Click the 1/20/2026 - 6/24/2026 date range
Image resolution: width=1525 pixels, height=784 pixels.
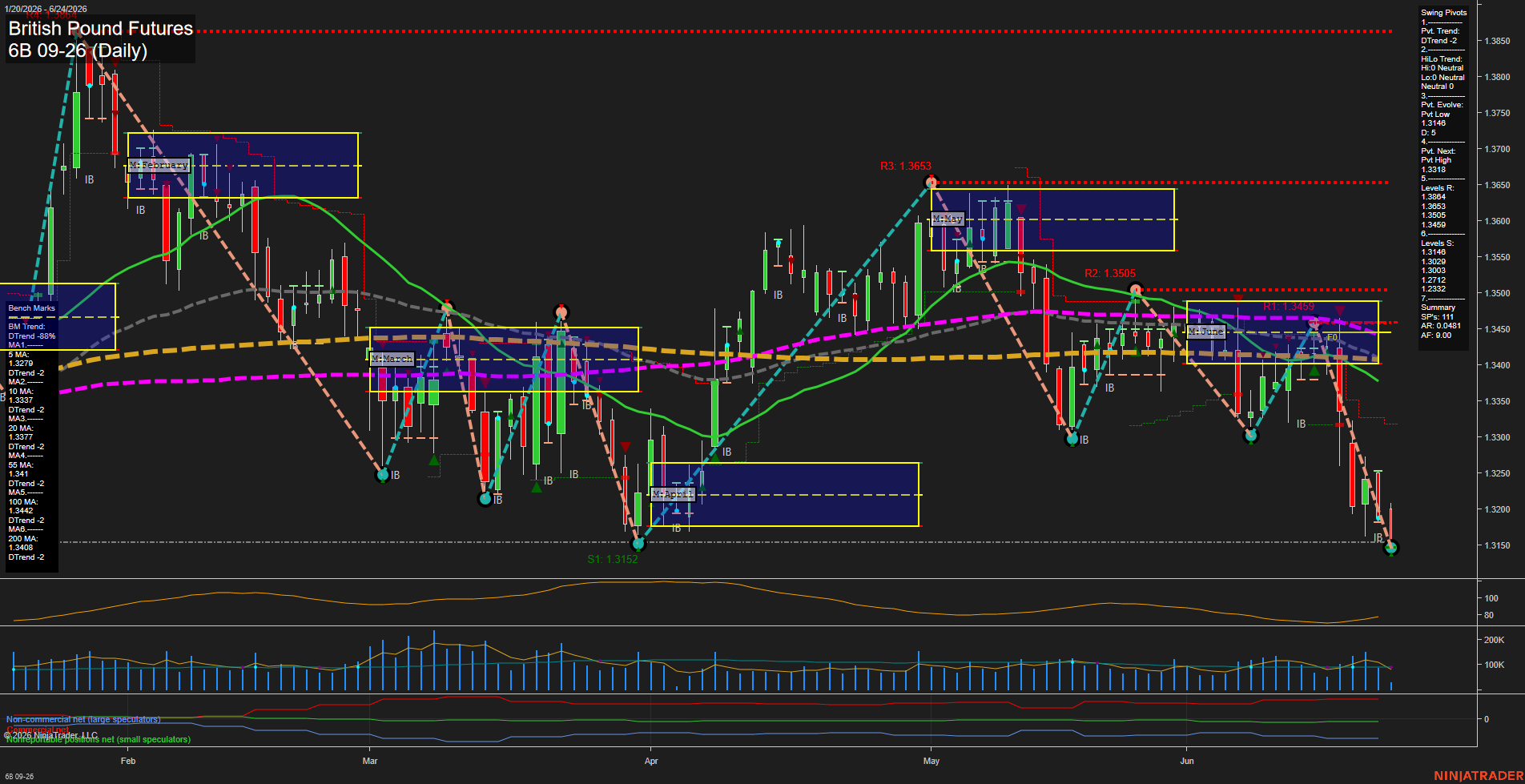pos(44,9)
